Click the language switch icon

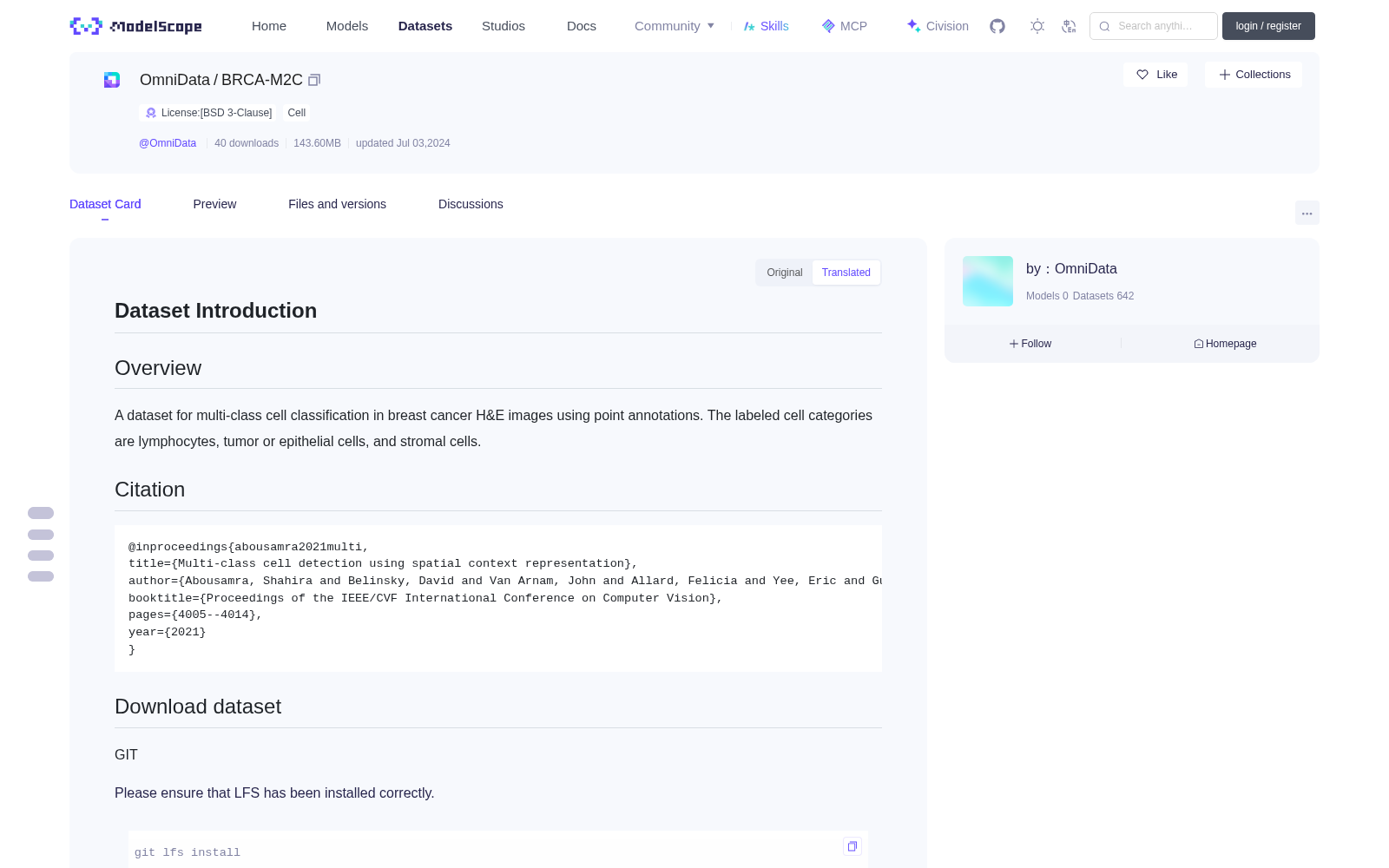pos(1070,26)
